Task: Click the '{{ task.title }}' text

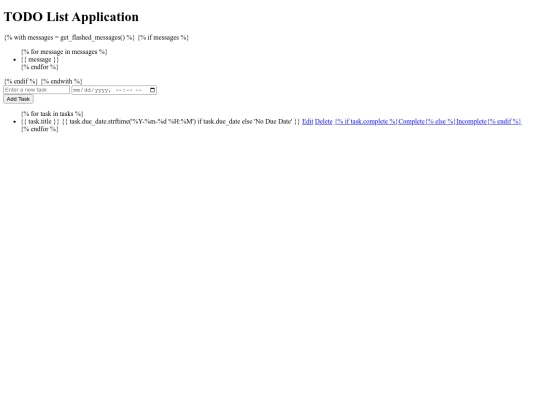Action: (40, 122)
